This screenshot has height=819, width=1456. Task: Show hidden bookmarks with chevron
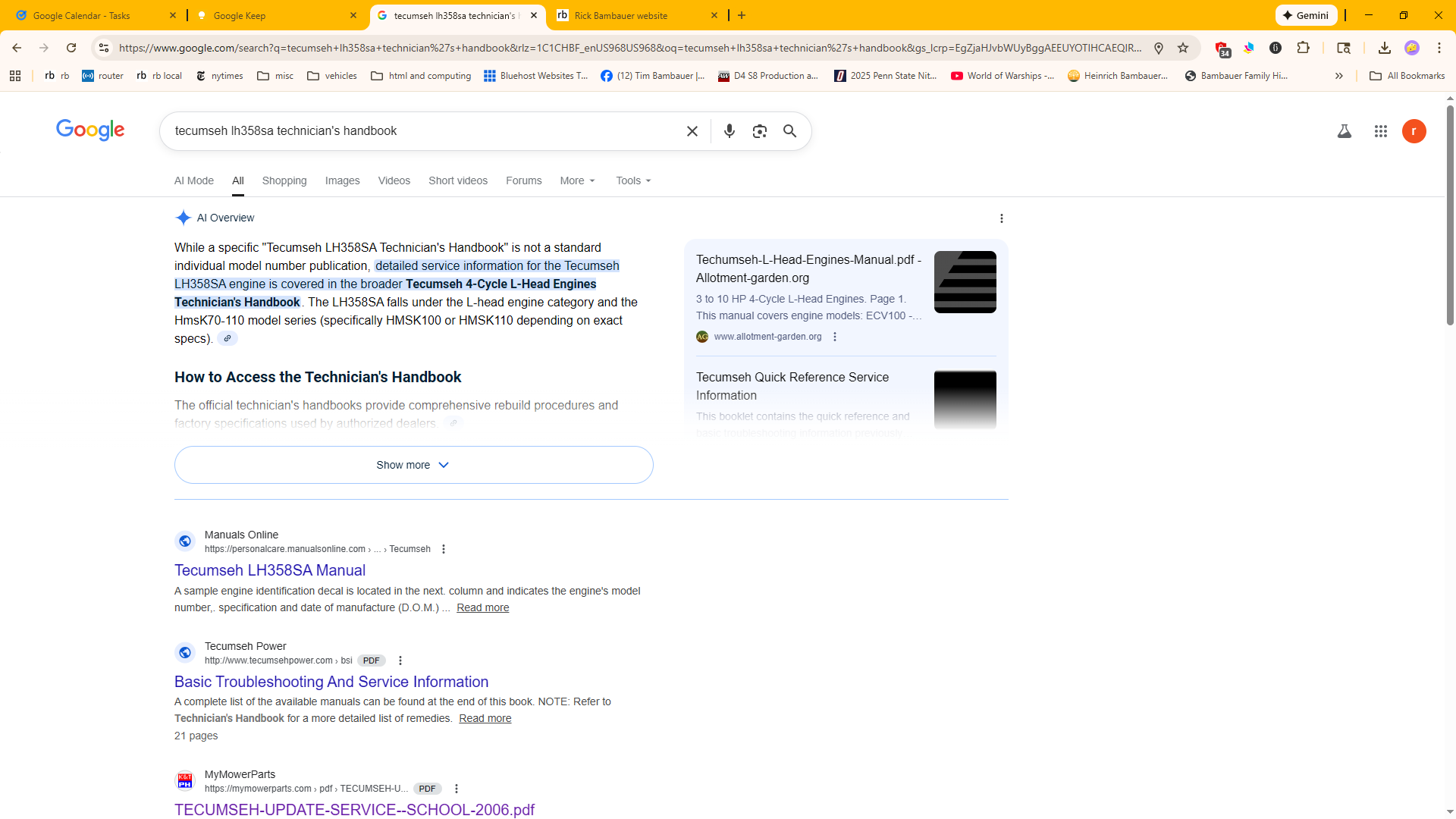click(1338, 76)
